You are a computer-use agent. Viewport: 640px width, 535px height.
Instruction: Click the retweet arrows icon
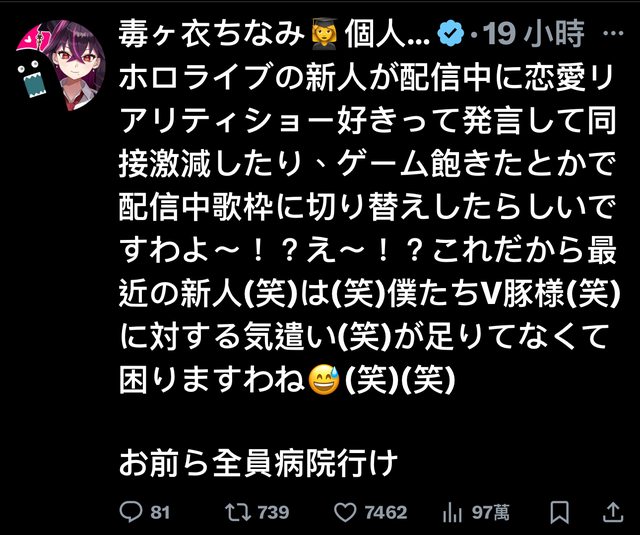coord(239,512)
